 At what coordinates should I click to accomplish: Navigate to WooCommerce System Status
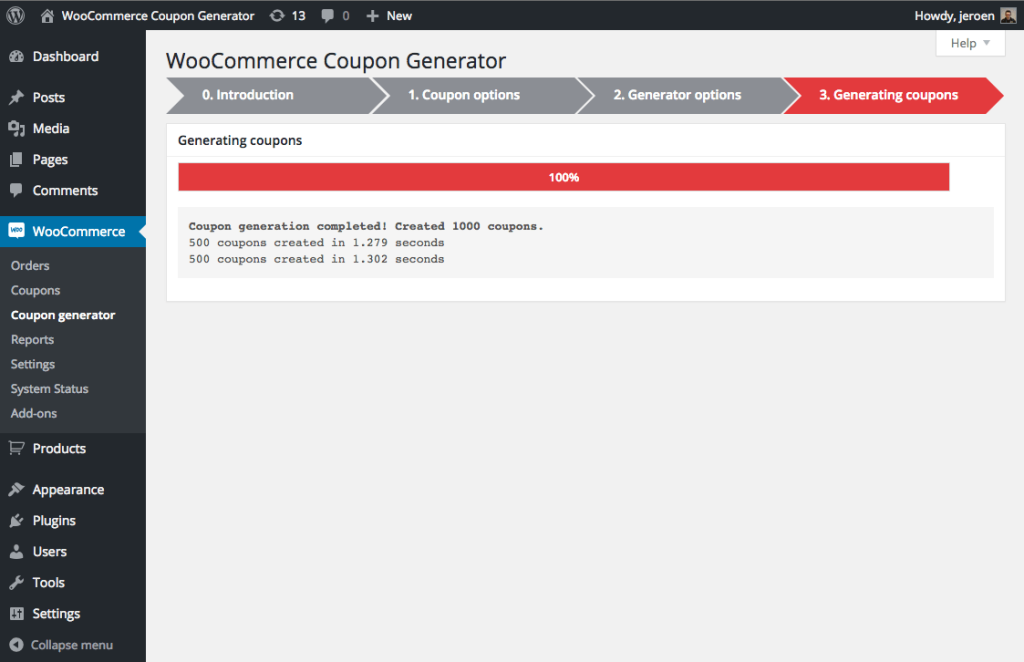click(x=47, y=388)
